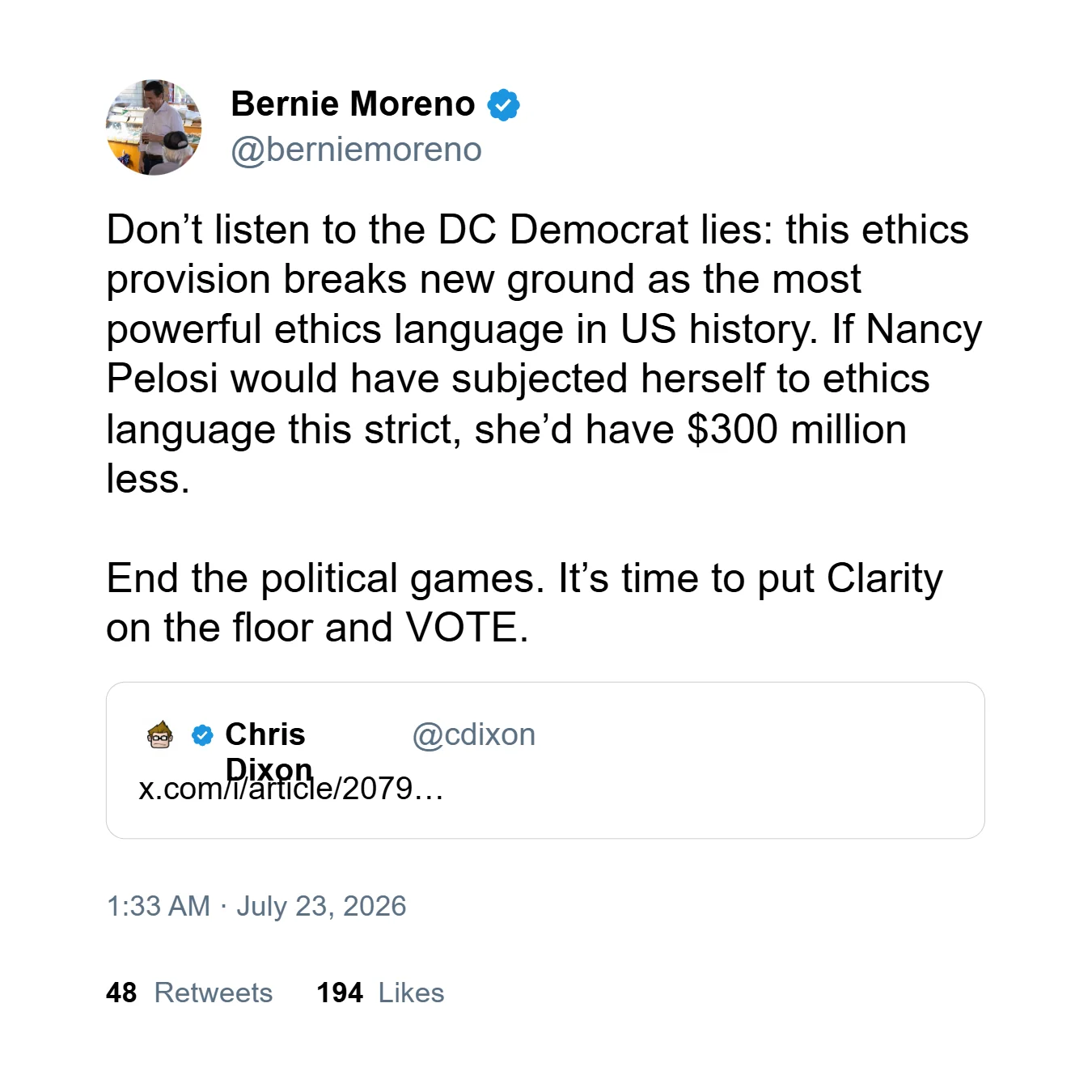
Task: Open the July 23, 2026 date link
Action: (x=321, y=906)
